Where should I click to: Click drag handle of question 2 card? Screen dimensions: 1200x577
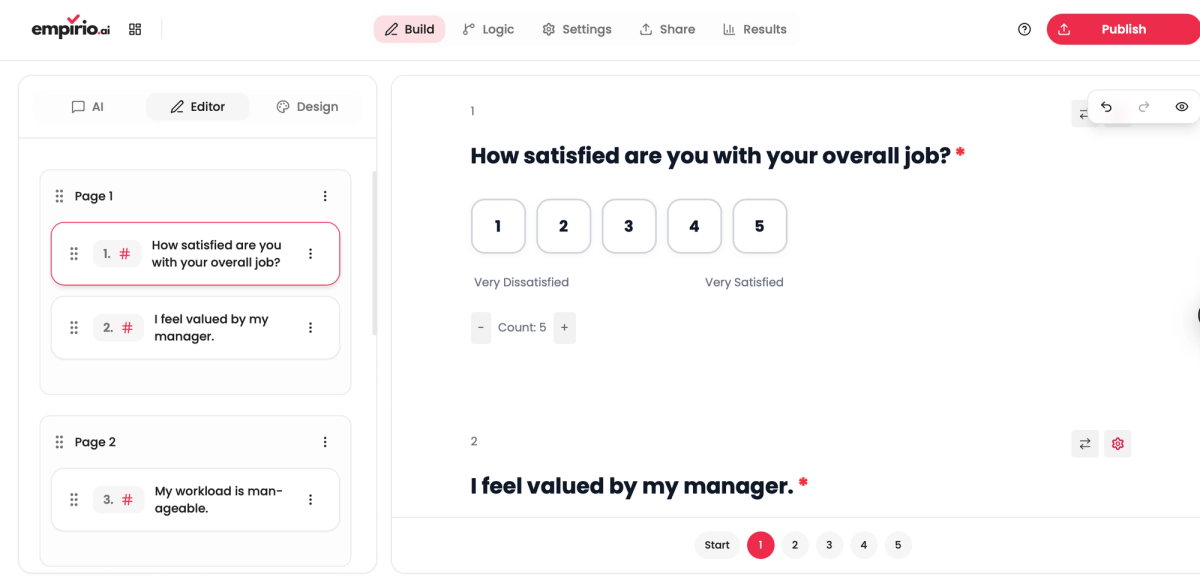74,328
